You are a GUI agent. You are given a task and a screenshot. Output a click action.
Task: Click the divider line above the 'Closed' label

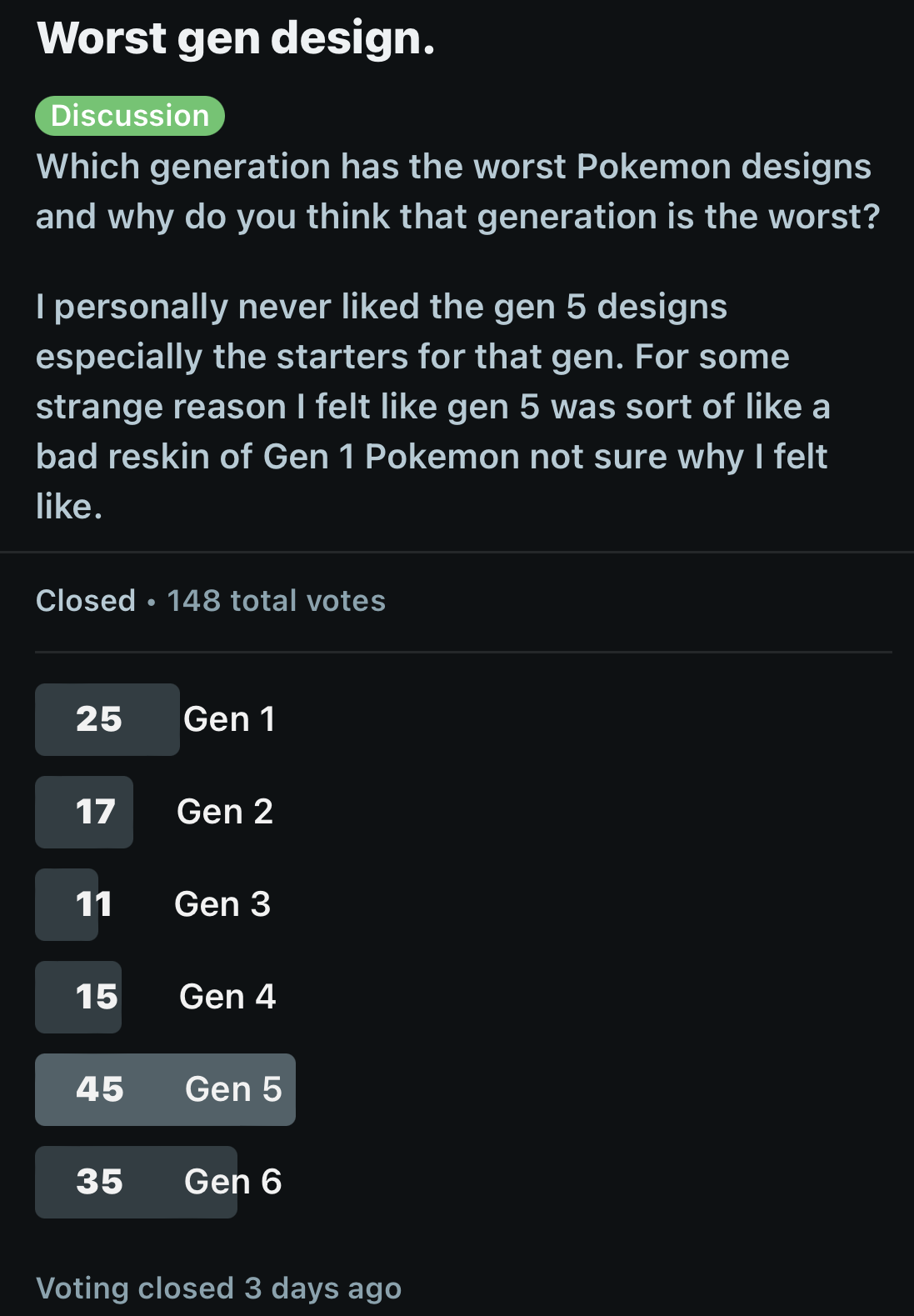pyautogui.click(x=457, y=552)
